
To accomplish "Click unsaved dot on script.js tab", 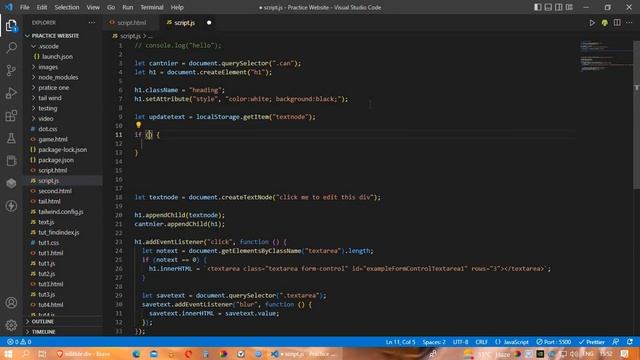I will [209, 23].
